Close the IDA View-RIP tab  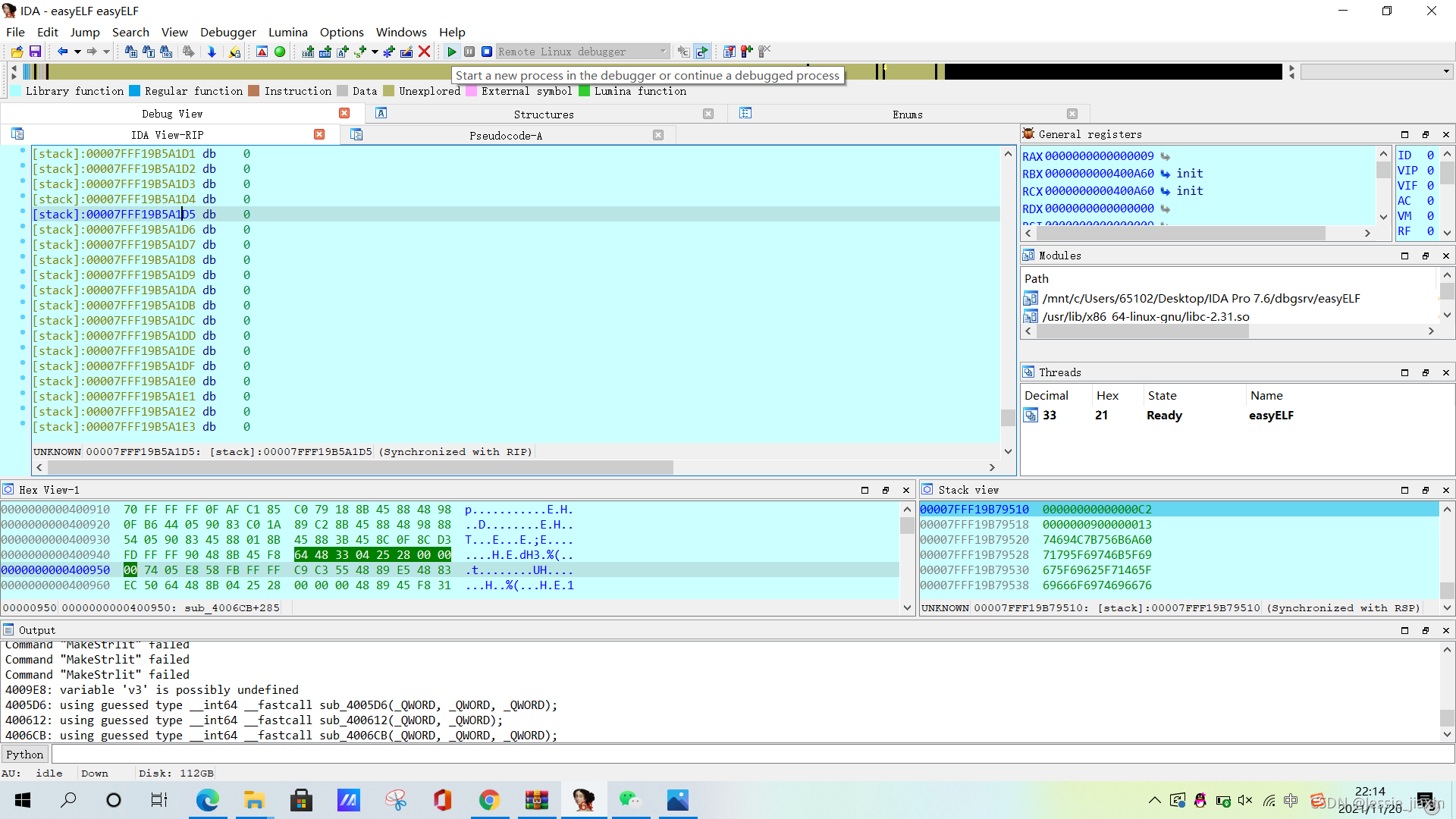[319, 134]
